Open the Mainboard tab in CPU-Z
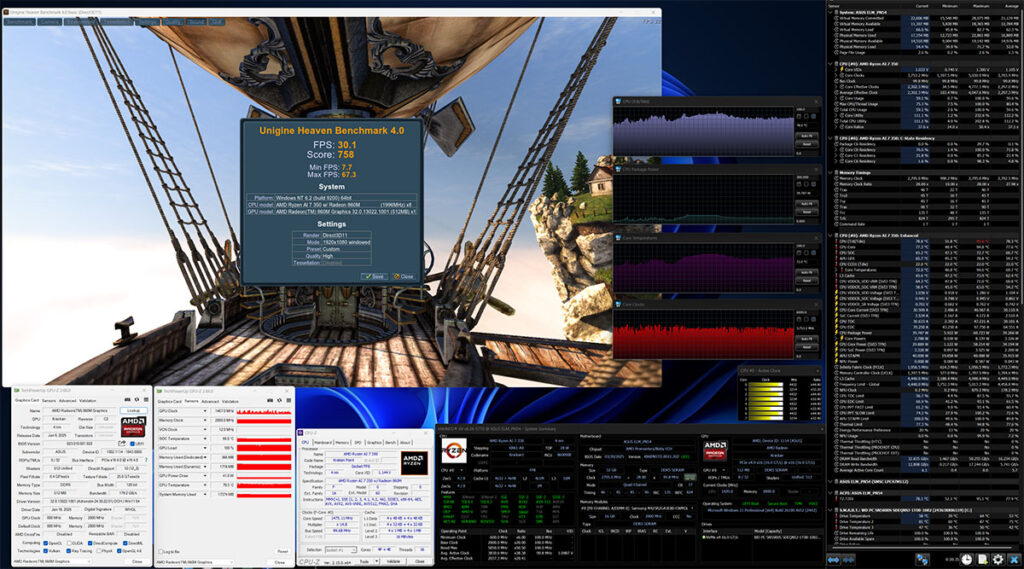 pos(323,441)
